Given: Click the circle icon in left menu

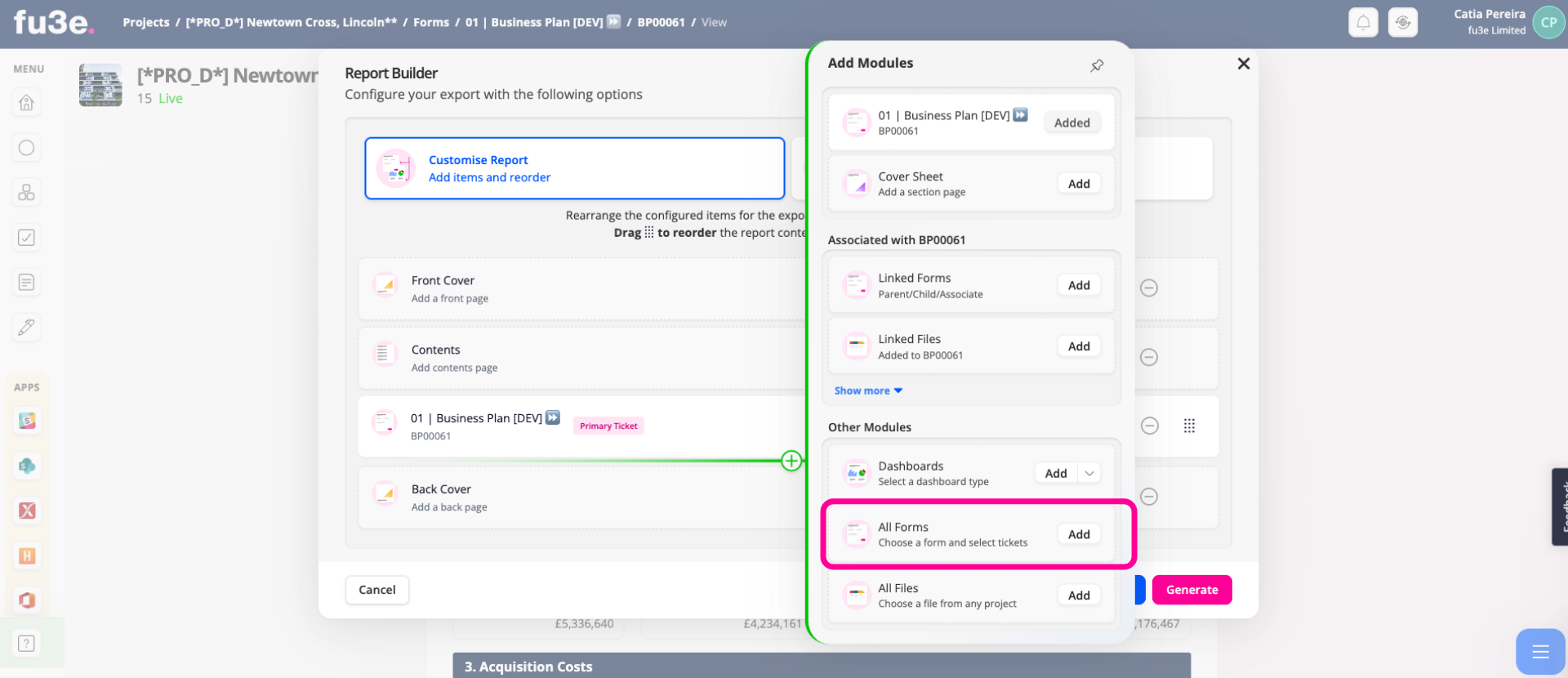Looking at the screenshot, I should click(26, 148).
